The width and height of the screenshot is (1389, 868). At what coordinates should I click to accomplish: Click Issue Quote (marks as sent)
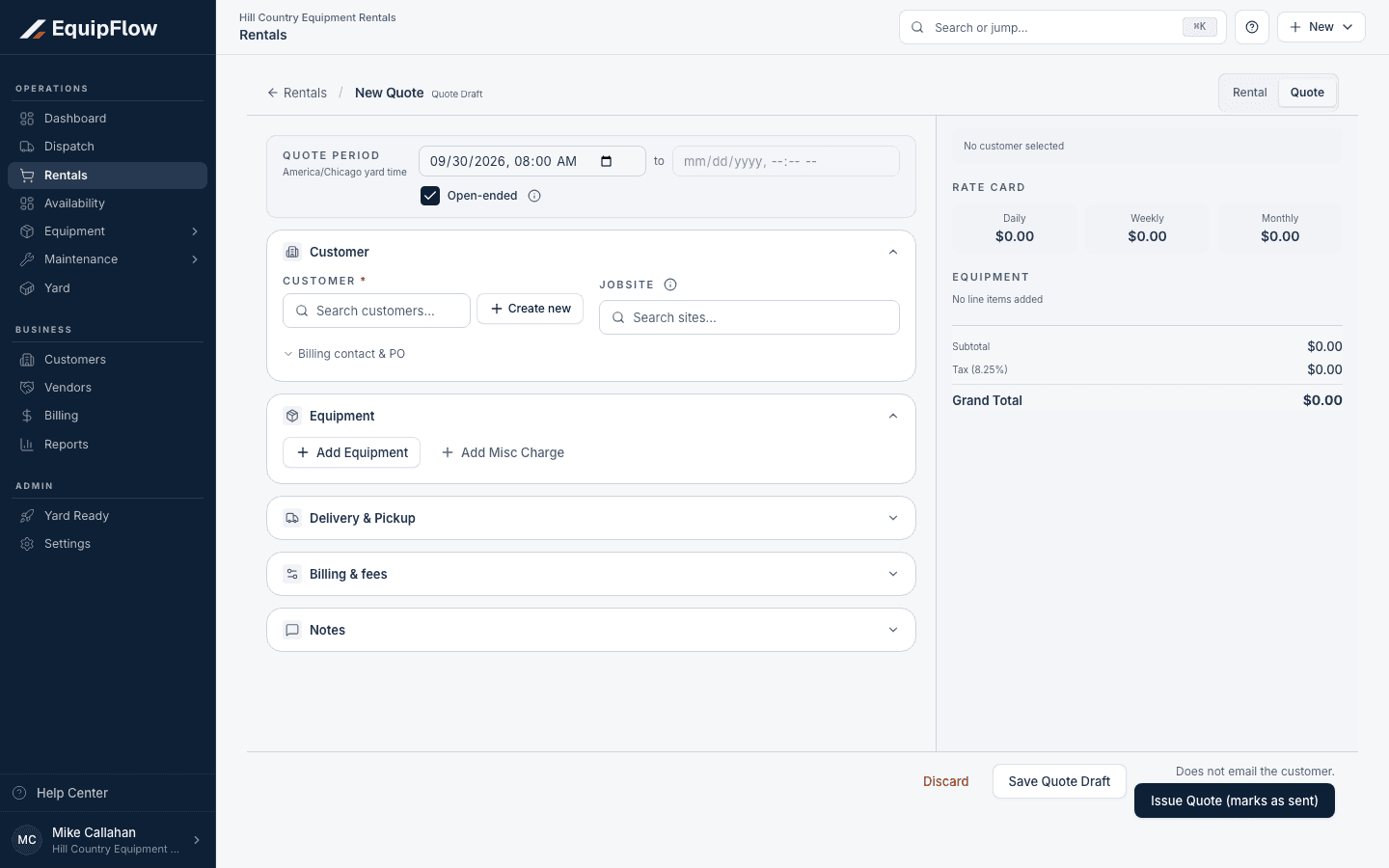(x=1235, y=800)
